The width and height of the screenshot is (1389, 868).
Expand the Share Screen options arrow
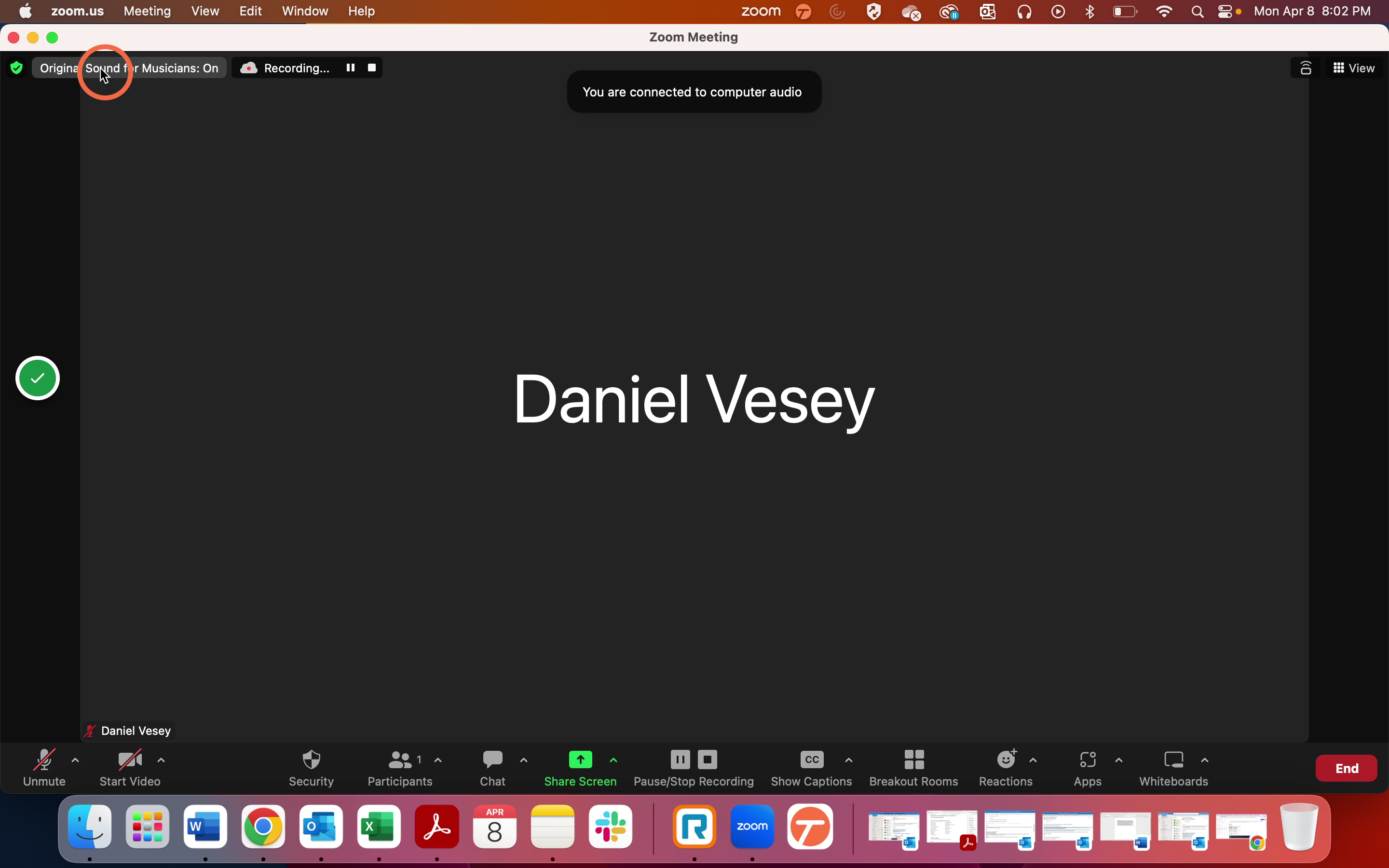tap(613, 760)
